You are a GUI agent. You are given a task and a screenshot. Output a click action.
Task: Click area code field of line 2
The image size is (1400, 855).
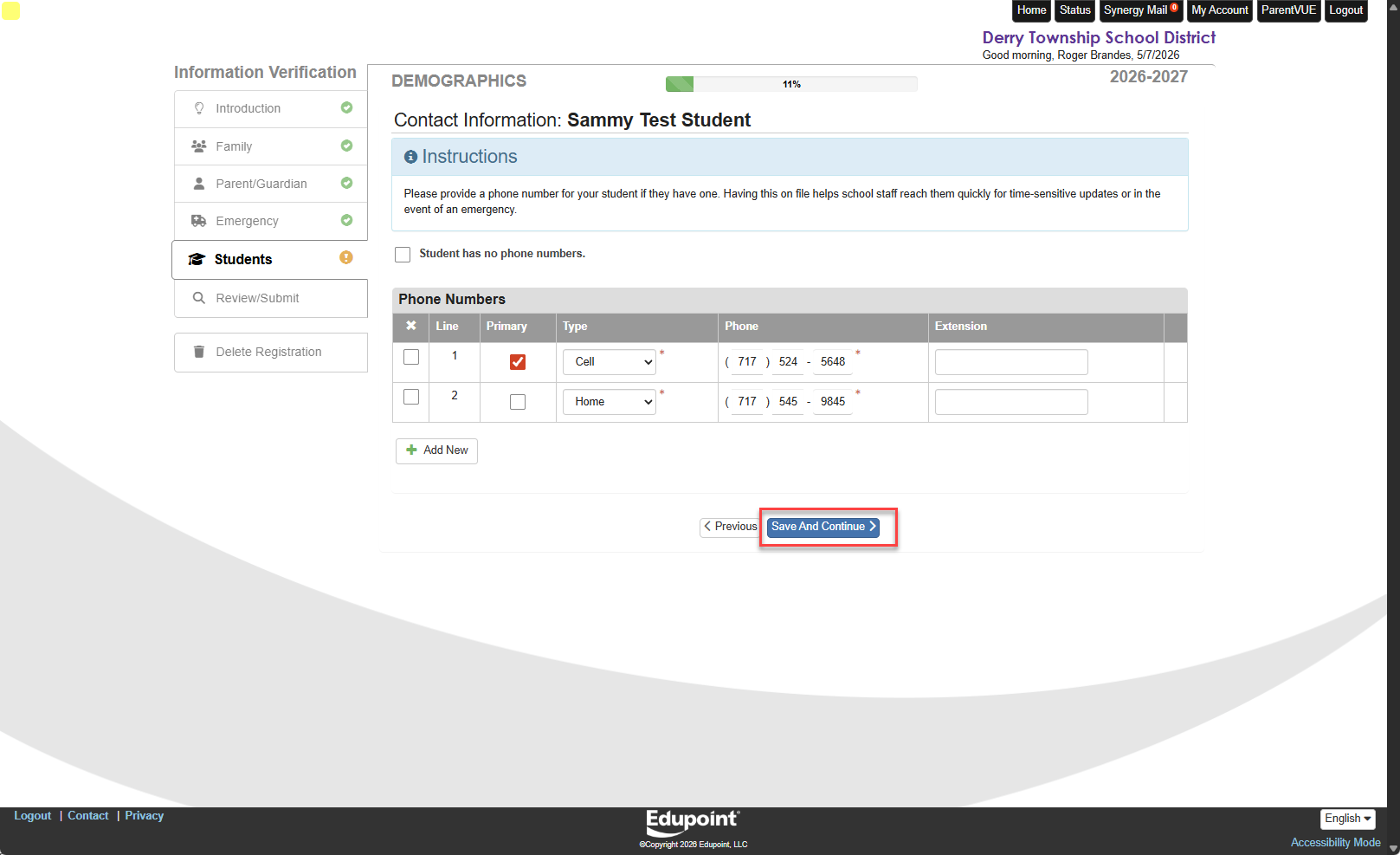[x=747, y=402]
